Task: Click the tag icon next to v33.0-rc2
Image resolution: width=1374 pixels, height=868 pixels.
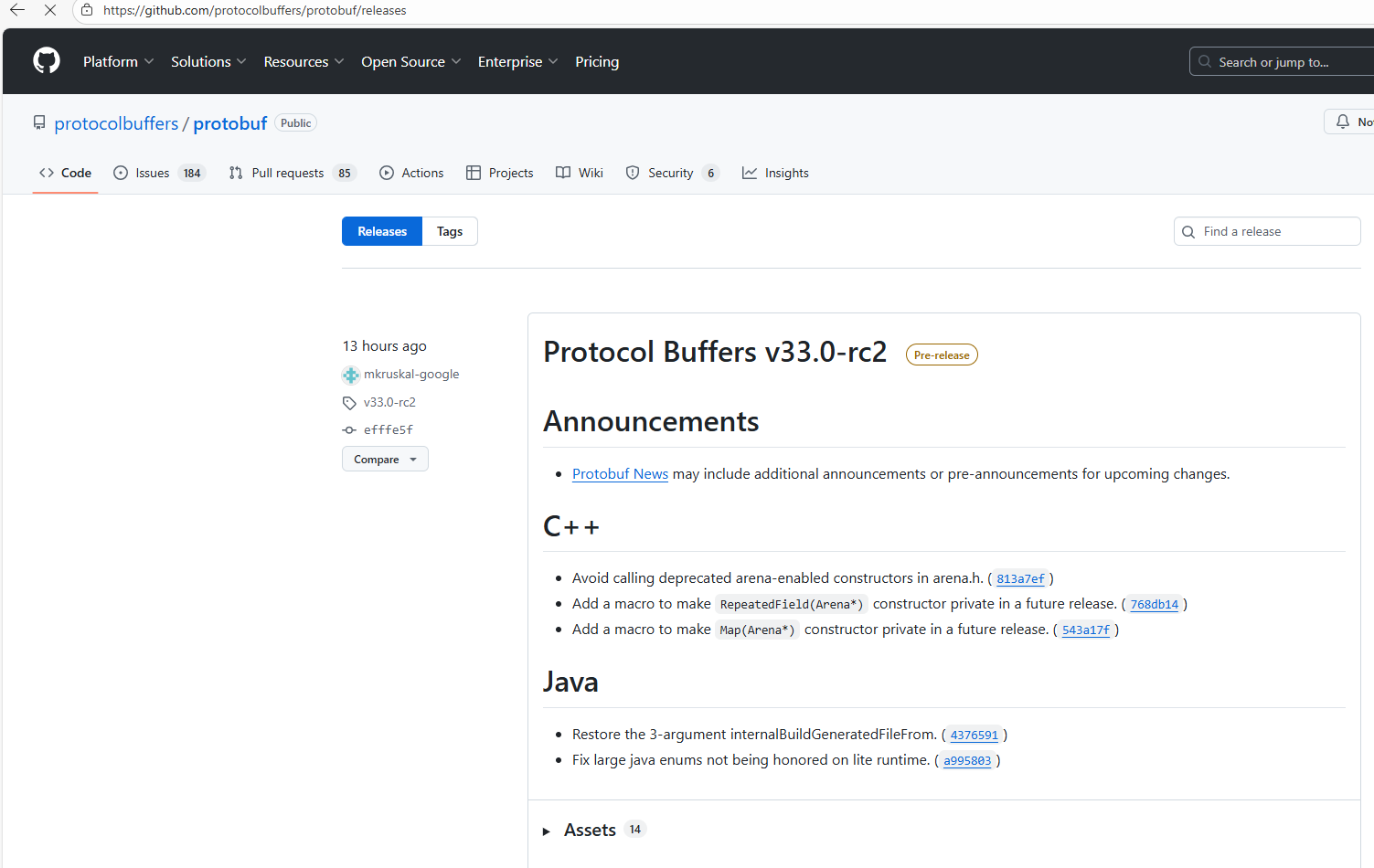Action: pos(349,403)
